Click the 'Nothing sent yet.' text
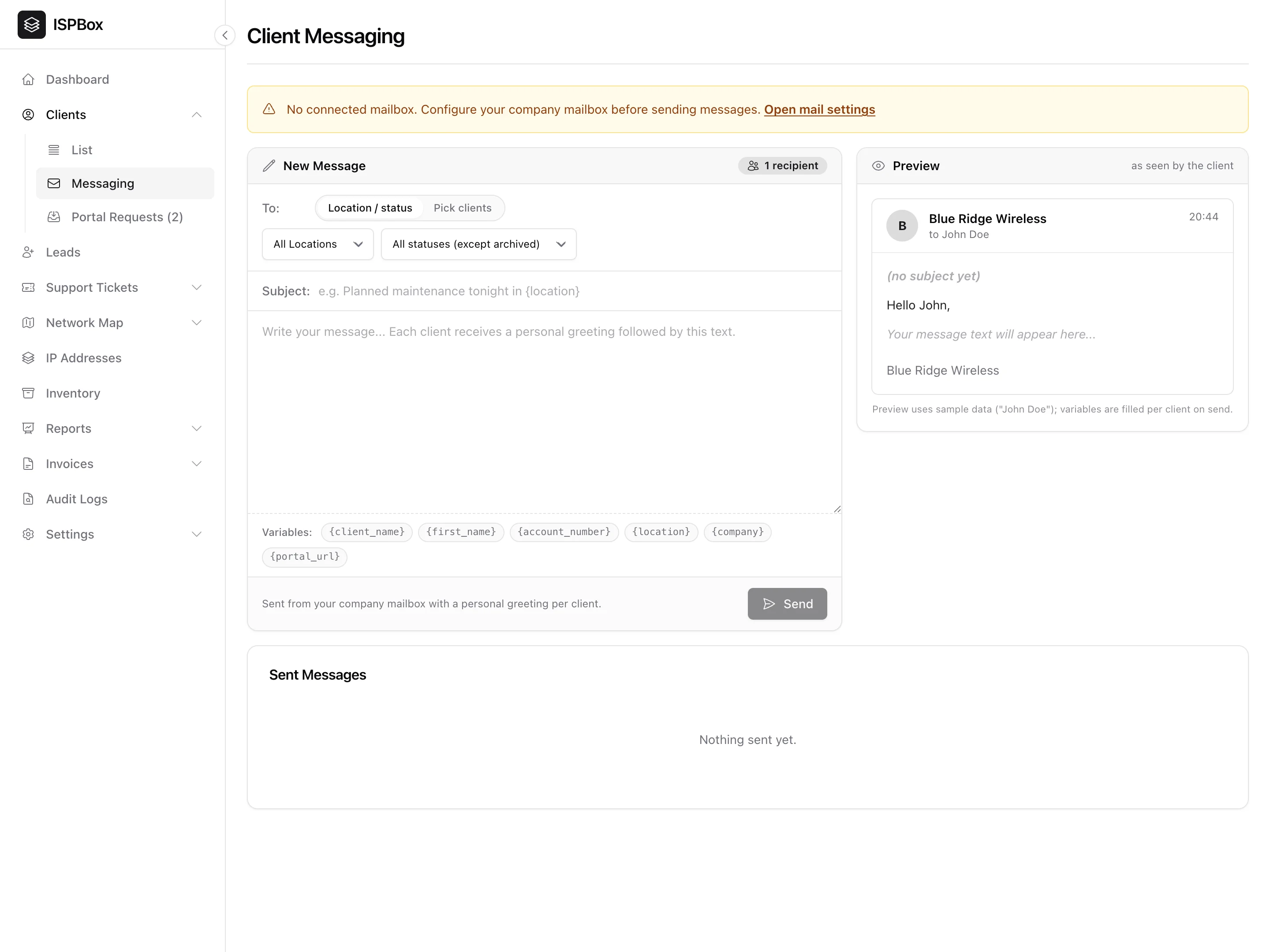 (x=747, y=740)
